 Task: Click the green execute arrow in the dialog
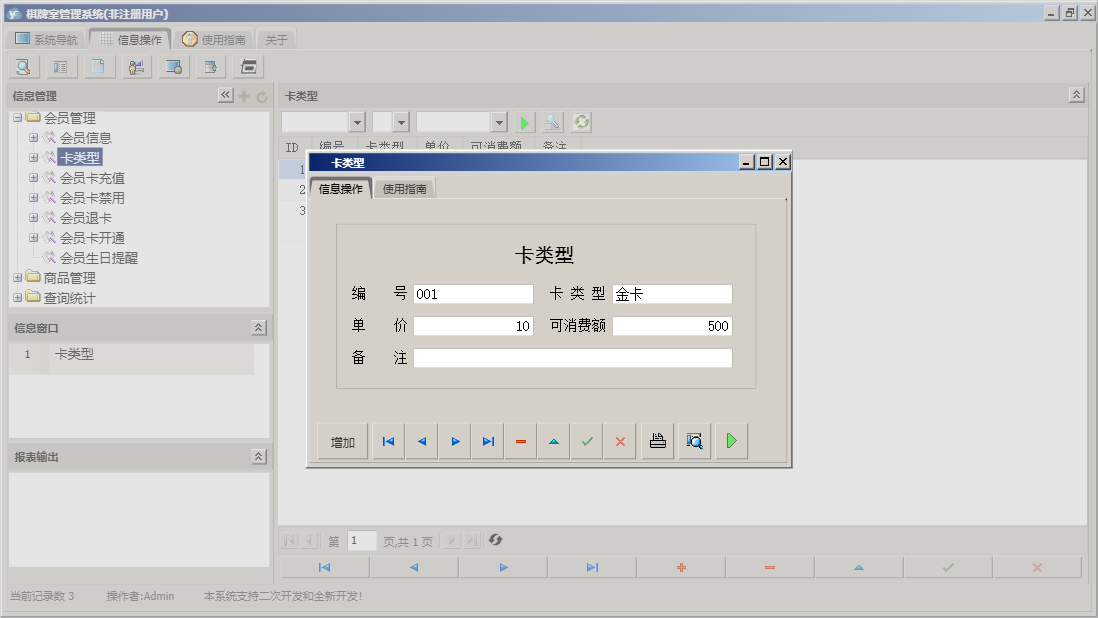tap(731, 440)
